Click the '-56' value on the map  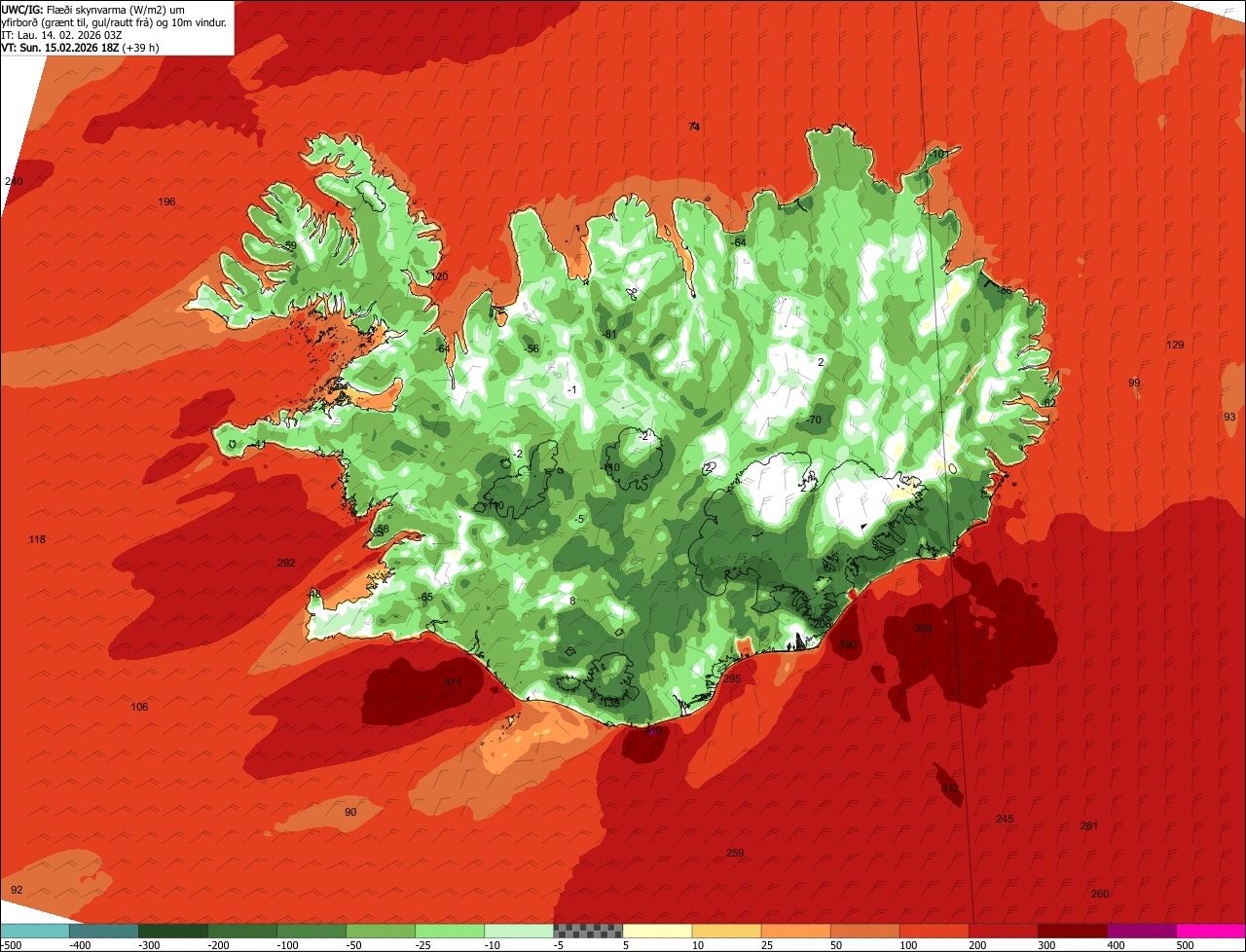click(531, 348)
